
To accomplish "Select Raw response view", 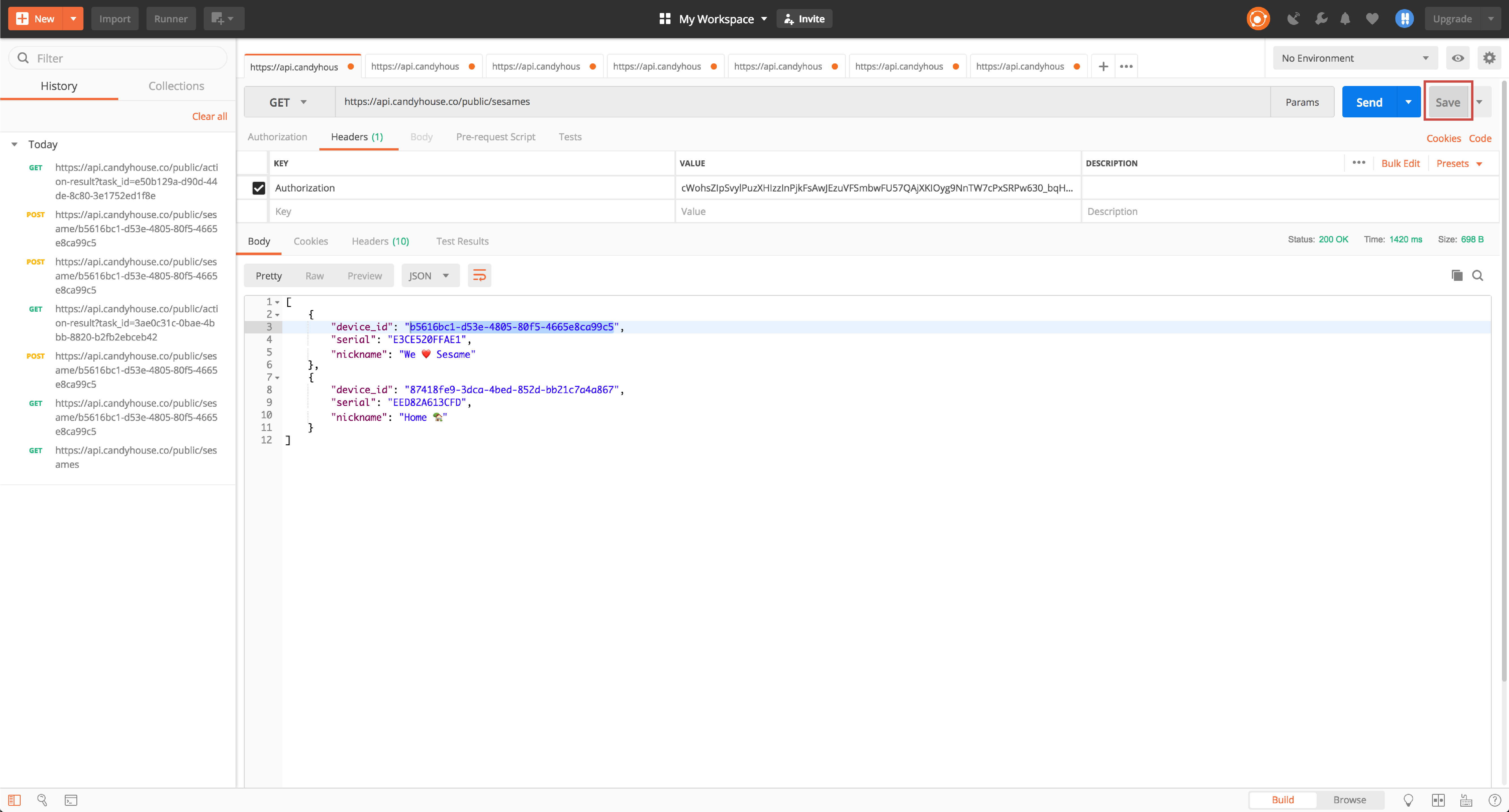I will tap(315, 276).
